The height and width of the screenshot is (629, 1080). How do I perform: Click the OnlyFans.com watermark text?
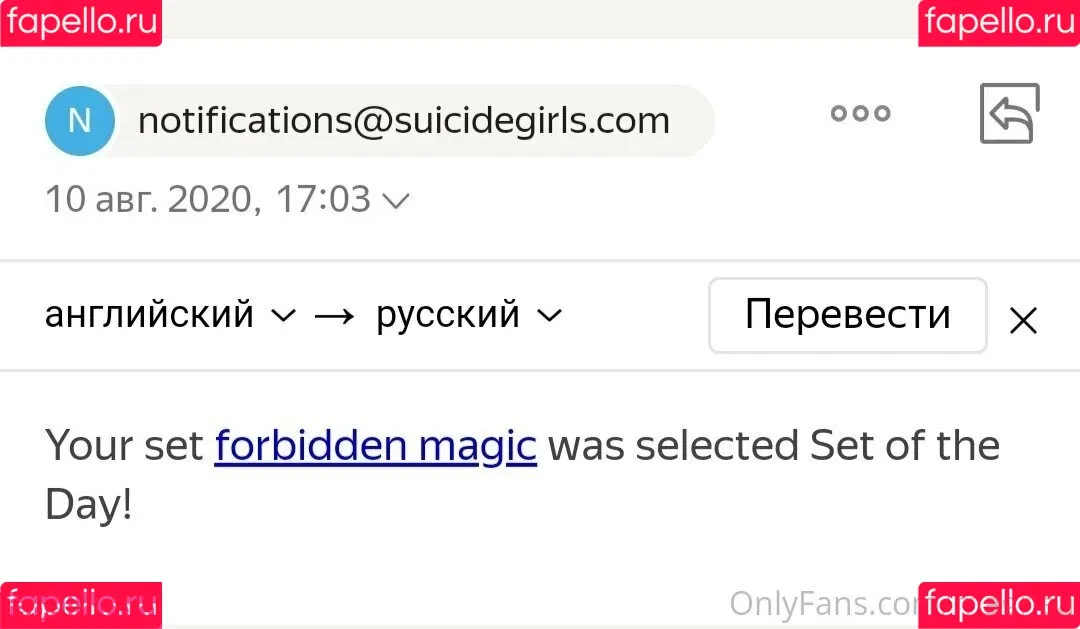pos(824,604)
